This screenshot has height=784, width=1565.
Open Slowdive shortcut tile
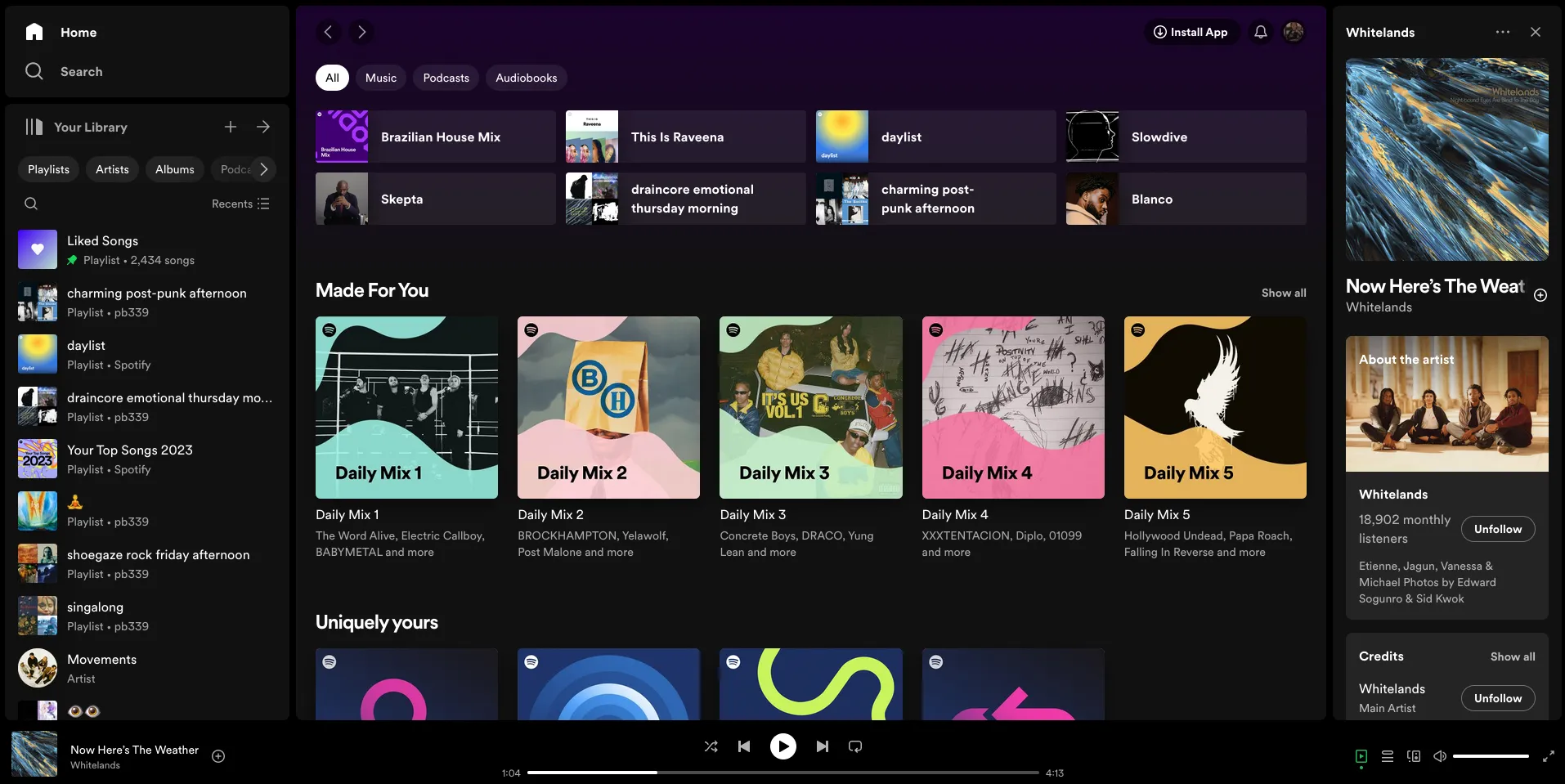click(1186, 137)
